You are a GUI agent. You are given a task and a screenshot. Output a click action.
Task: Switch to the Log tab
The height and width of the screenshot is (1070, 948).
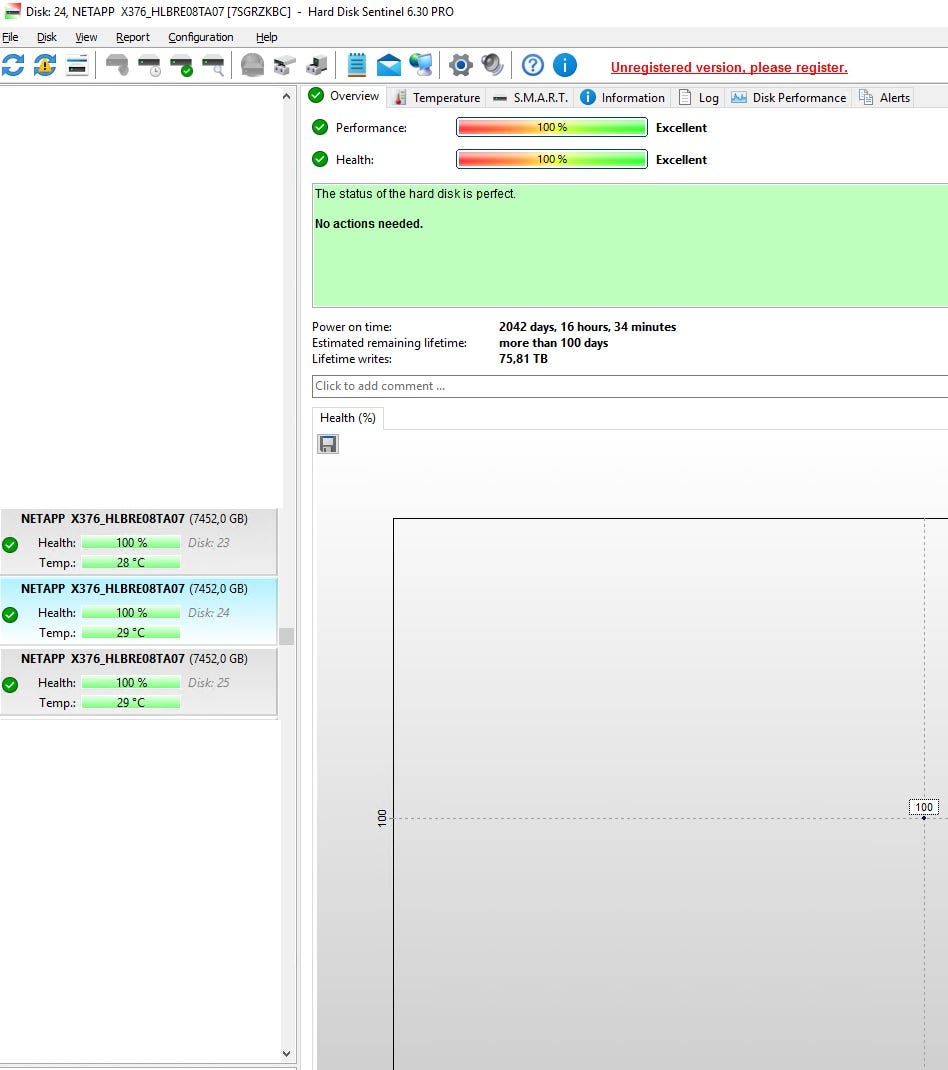[698, 98]
